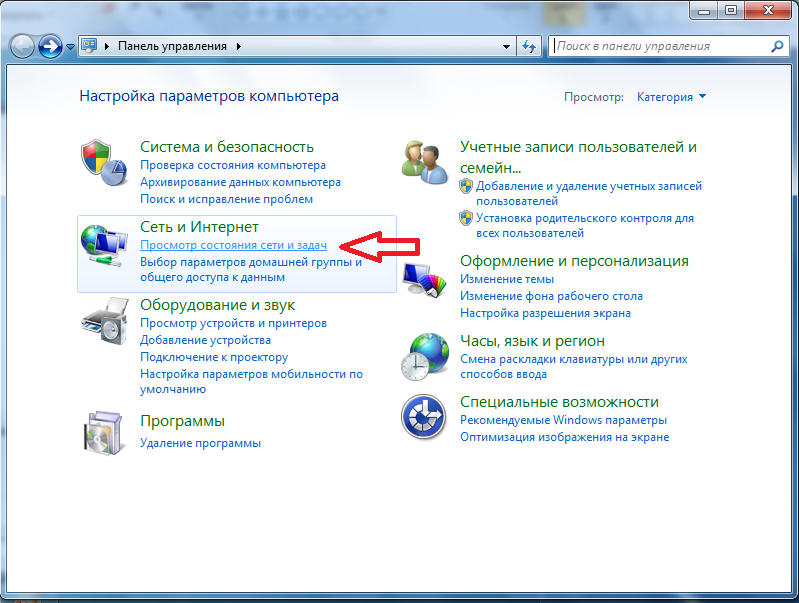Click the Hardware and Sound printer icon
This screenshot has height=603, width=799.
tap(105, 320)
